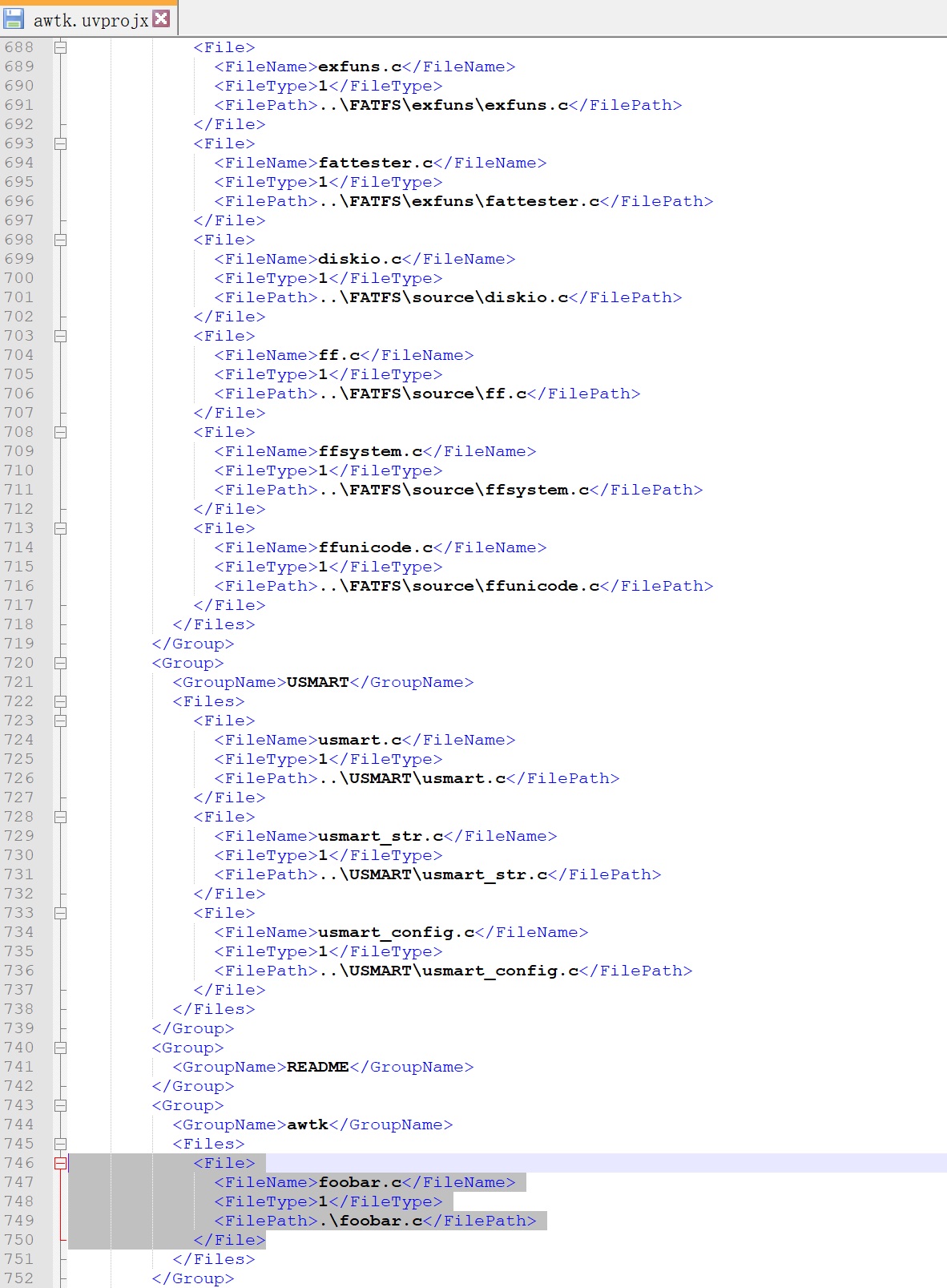The image size is (947, 1288).
Task: Collapse the fold marker on line 693
Action: click(60, 143)
